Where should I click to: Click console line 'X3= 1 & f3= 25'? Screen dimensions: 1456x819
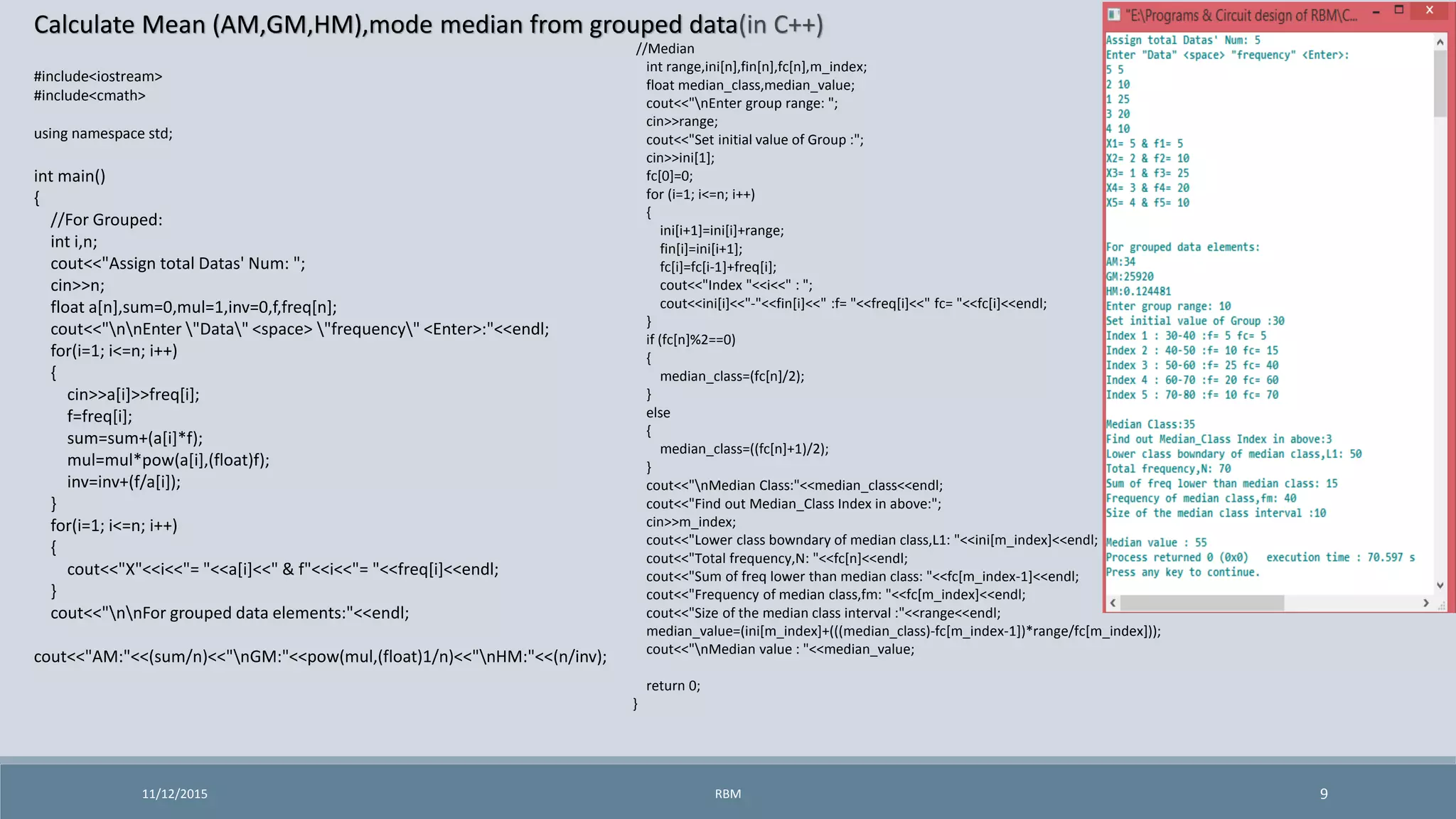click(x=1147, y=173)
